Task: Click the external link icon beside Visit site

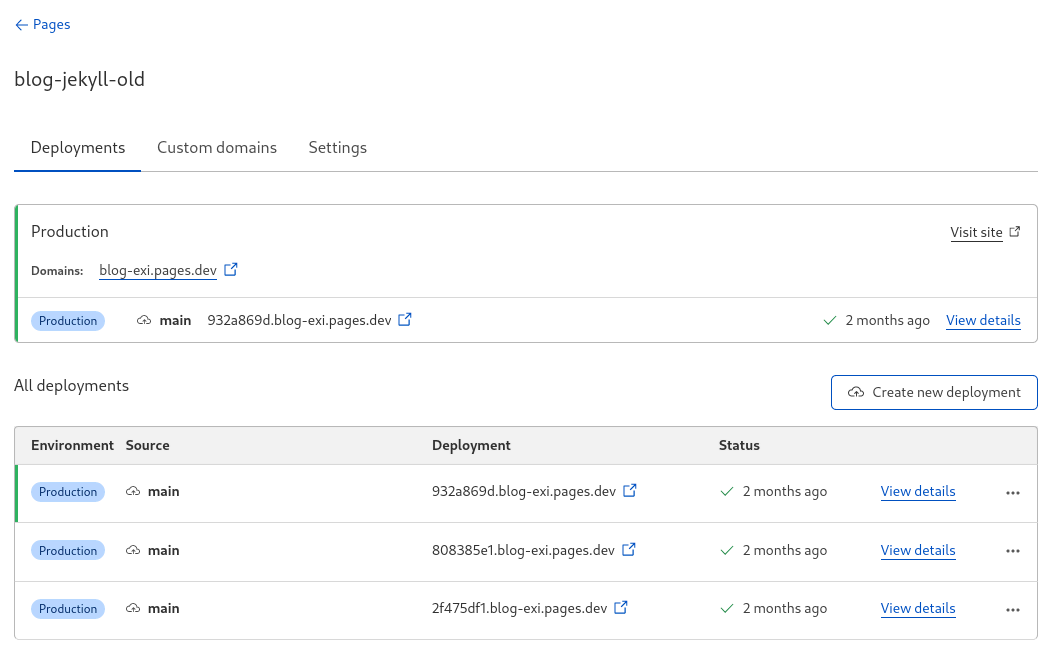Action: (1015, 231)
